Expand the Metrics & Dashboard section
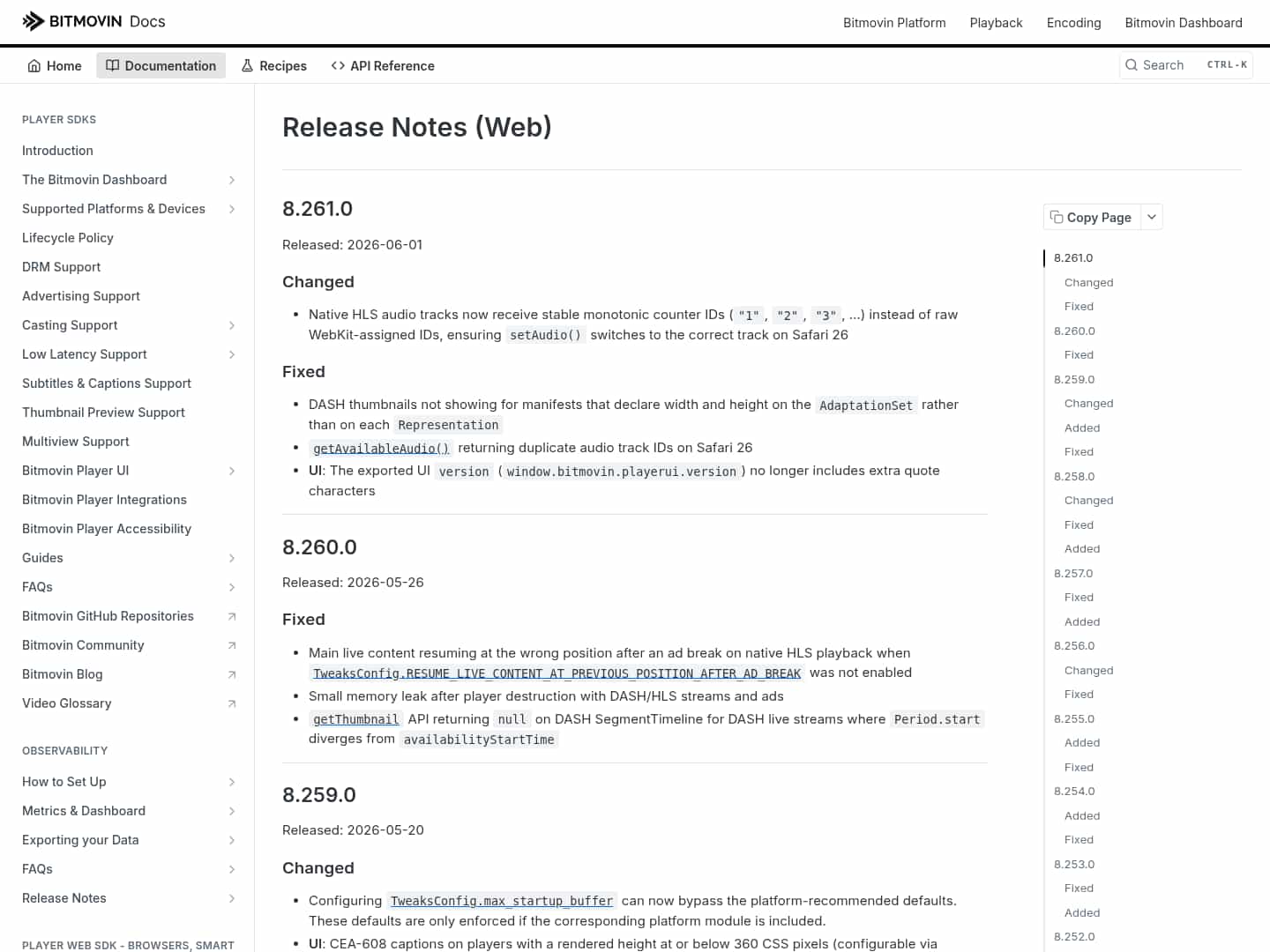Viewport: 1270px width, 952px height. 232,811
